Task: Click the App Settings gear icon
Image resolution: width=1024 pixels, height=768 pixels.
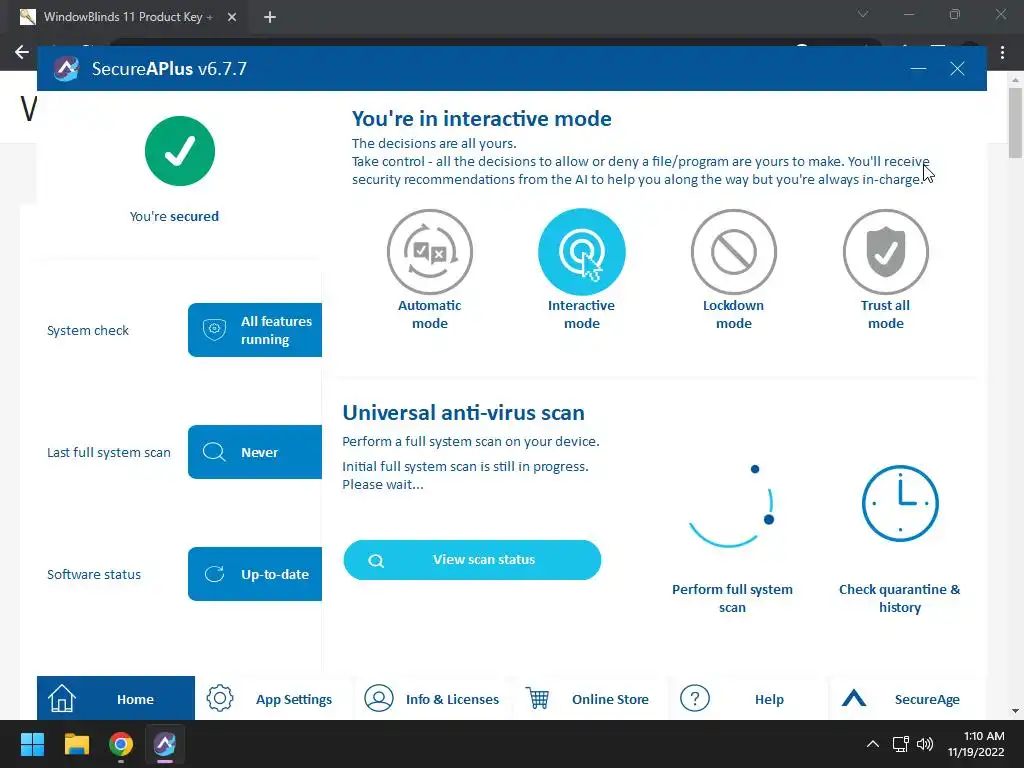Action: click(x=220, y=698)
